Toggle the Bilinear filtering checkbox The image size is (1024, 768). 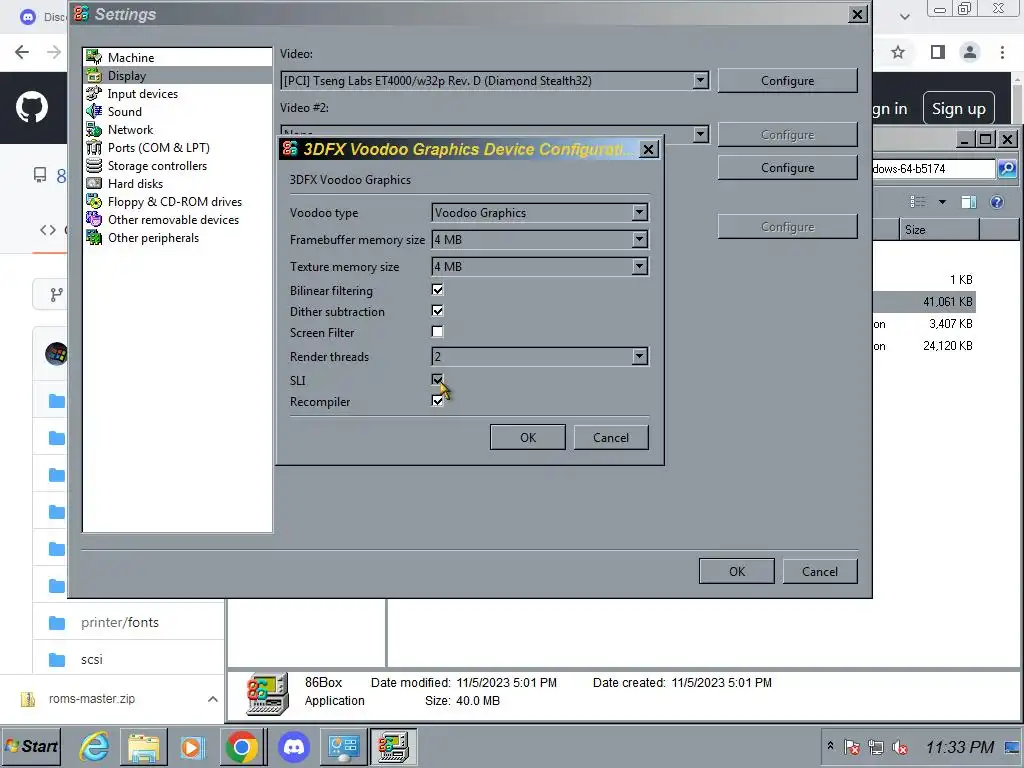pyautogui.click(x=438, y=290)
